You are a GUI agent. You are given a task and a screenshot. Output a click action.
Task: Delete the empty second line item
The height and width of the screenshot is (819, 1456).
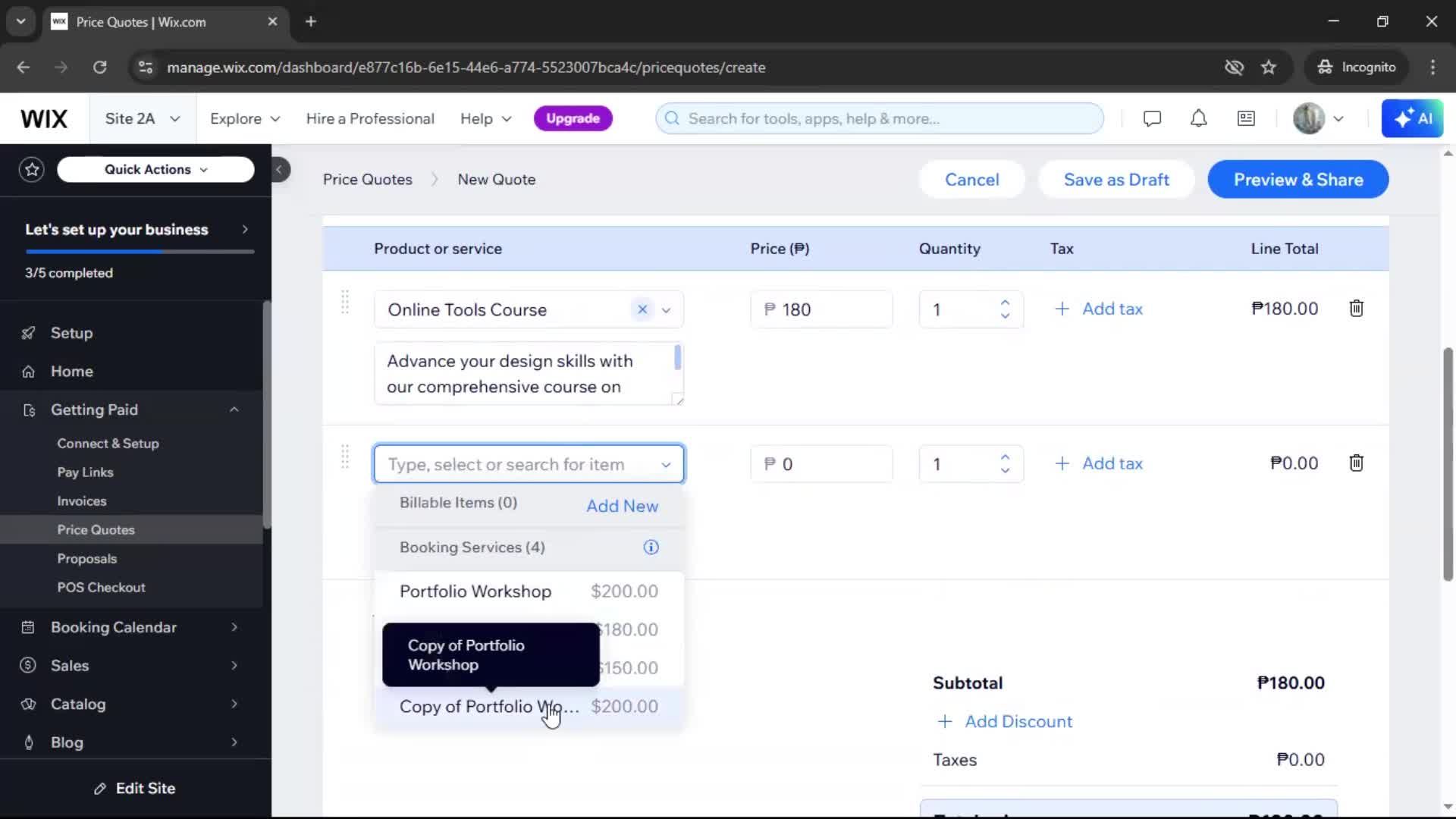pos(1356,463)
